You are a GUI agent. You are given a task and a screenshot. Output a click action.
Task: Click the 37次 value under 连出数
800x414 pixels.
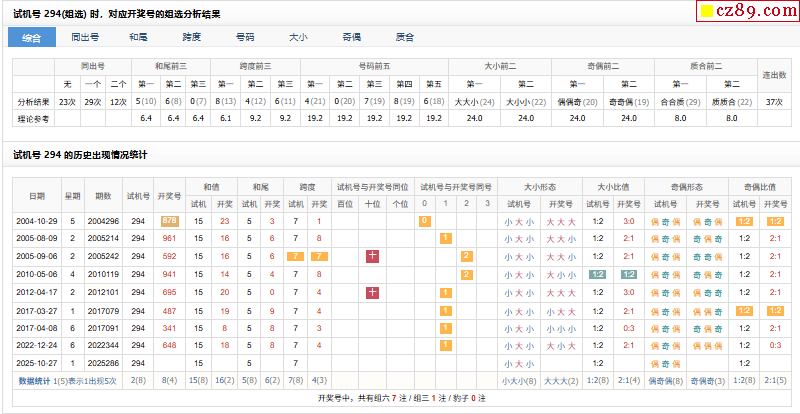pos(773,102)
